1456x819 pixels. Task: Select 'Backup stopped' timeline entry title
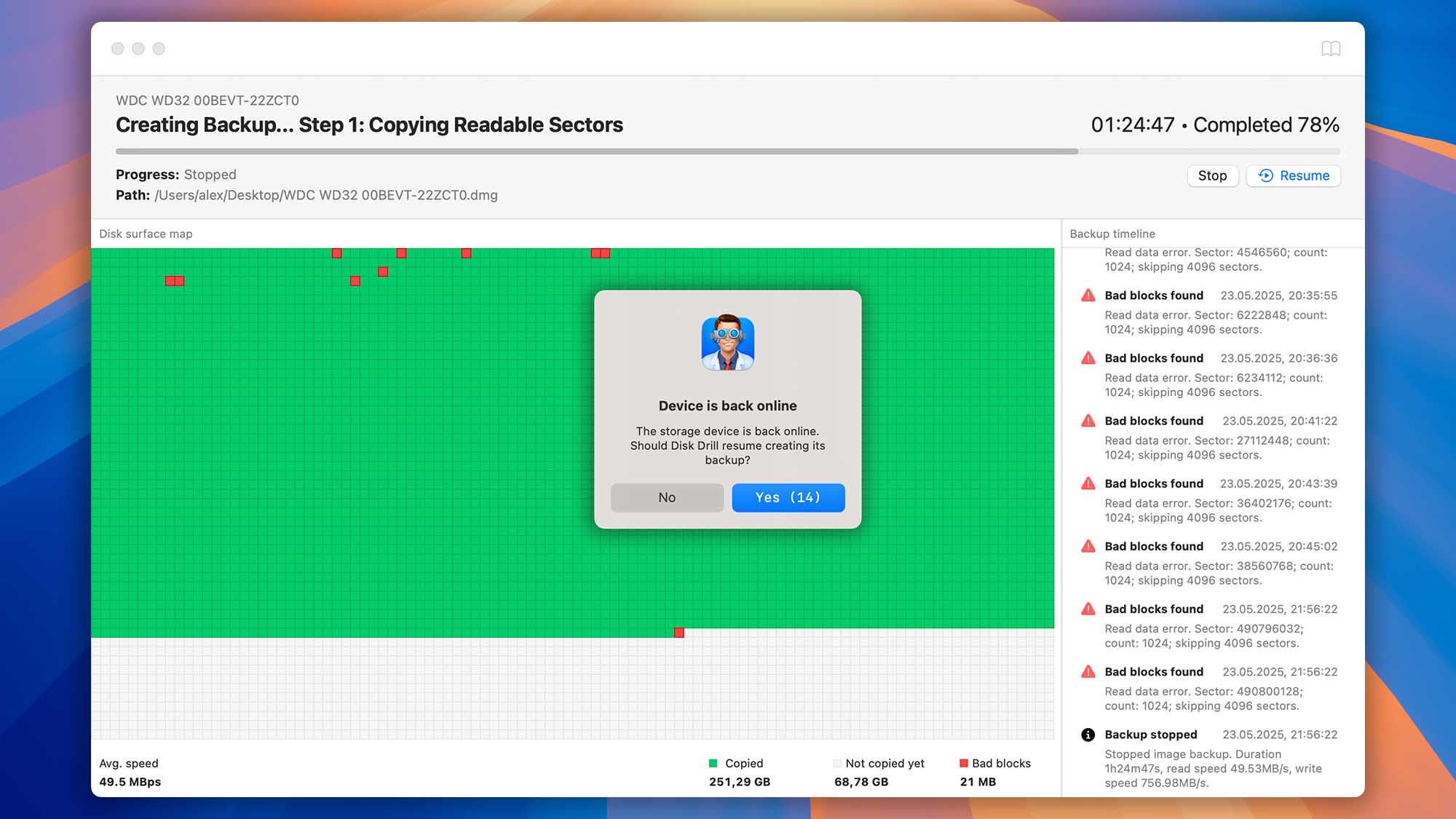click(1150, 735)
